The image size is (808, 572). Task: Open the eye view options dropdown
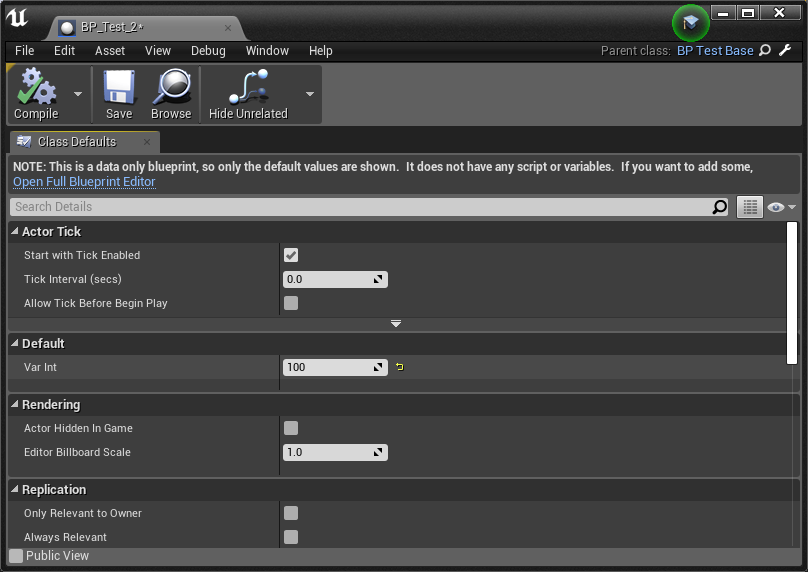781,207
